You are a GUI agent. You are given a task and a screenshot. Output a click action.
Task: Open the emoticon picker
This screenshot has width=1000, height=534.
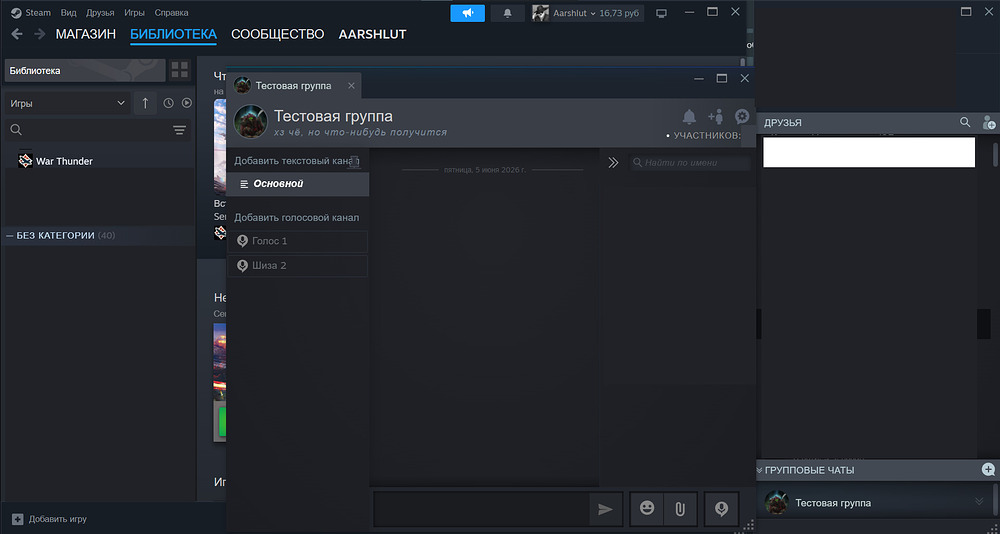(x=647, y=508)
